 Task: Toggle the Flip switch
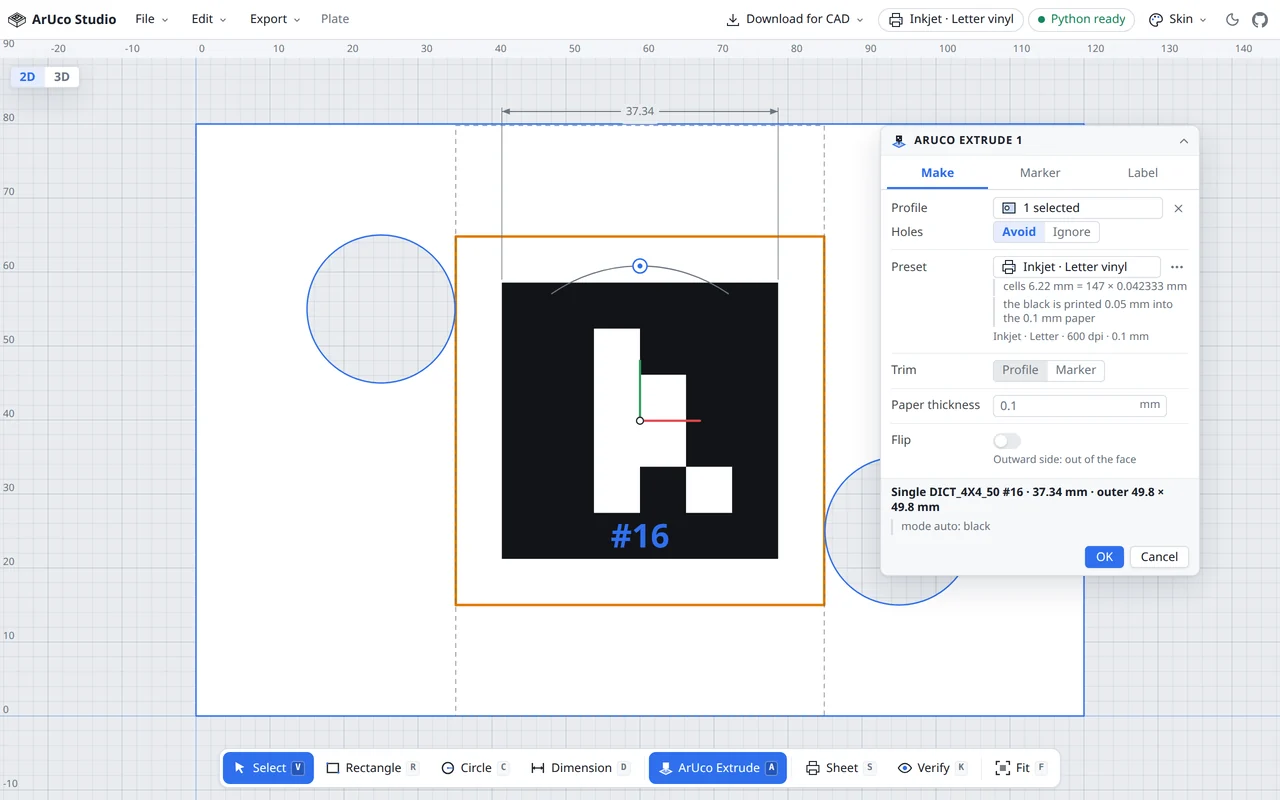tap(1007, 441)
